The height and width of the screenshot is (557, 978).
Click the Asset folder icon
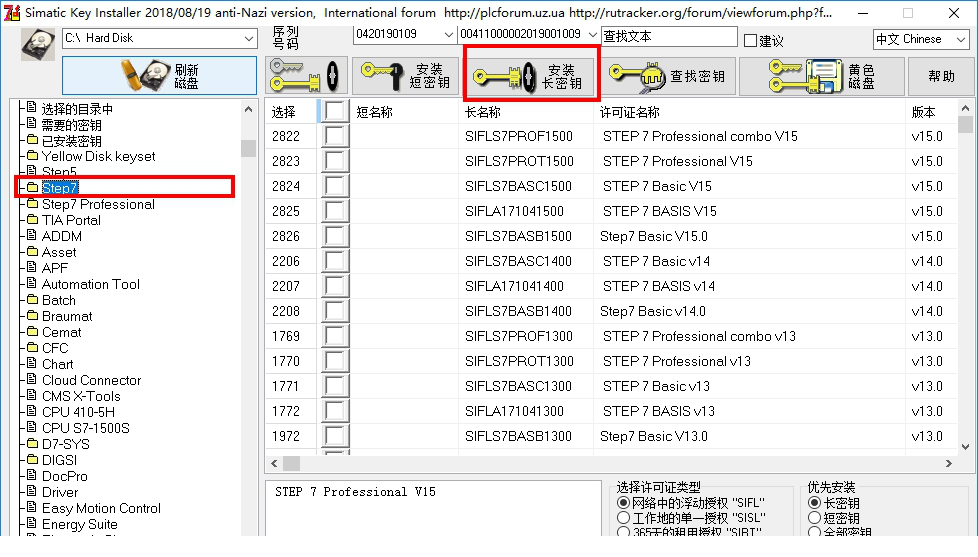[x=32, y=251]
